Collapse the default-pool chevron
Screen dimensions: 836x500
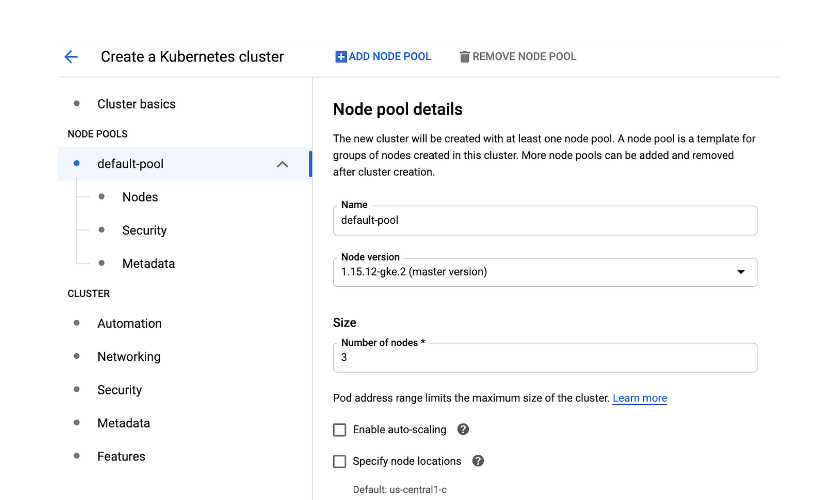282,164
